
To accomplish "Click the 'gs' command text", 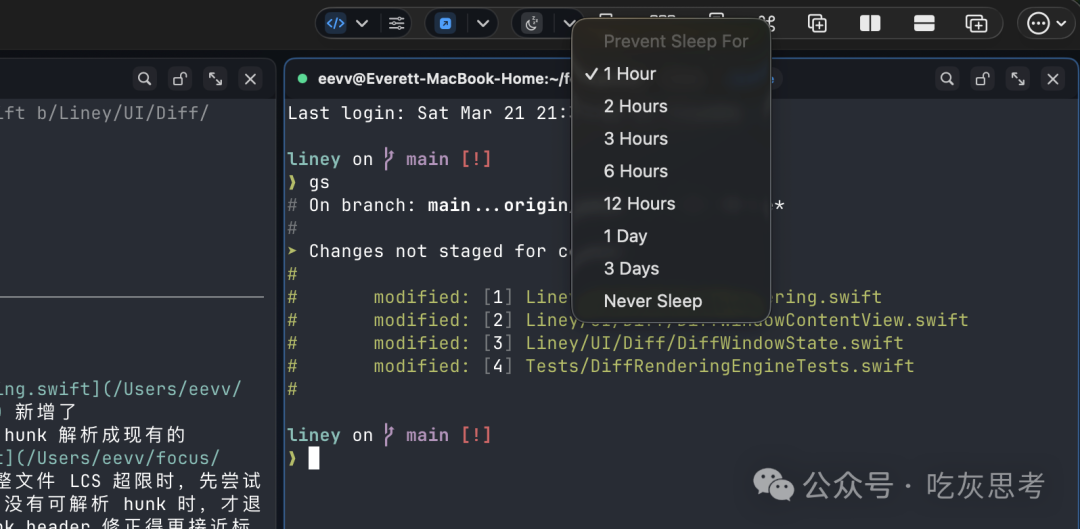I will 319,183.
